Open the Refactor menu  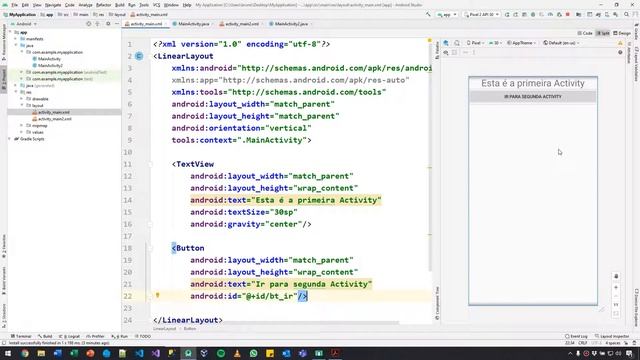pos(103,5)
